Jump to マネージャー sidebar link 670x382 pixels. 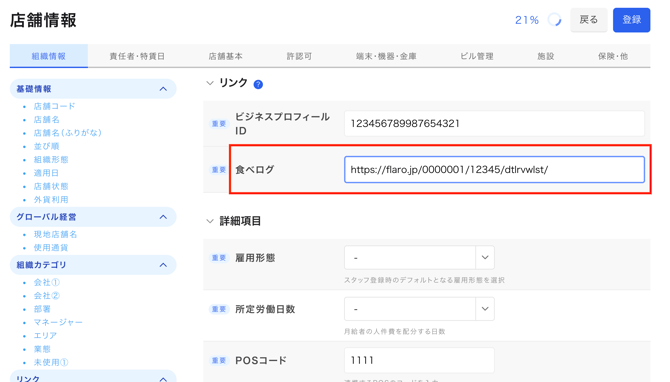click(58, 322)
